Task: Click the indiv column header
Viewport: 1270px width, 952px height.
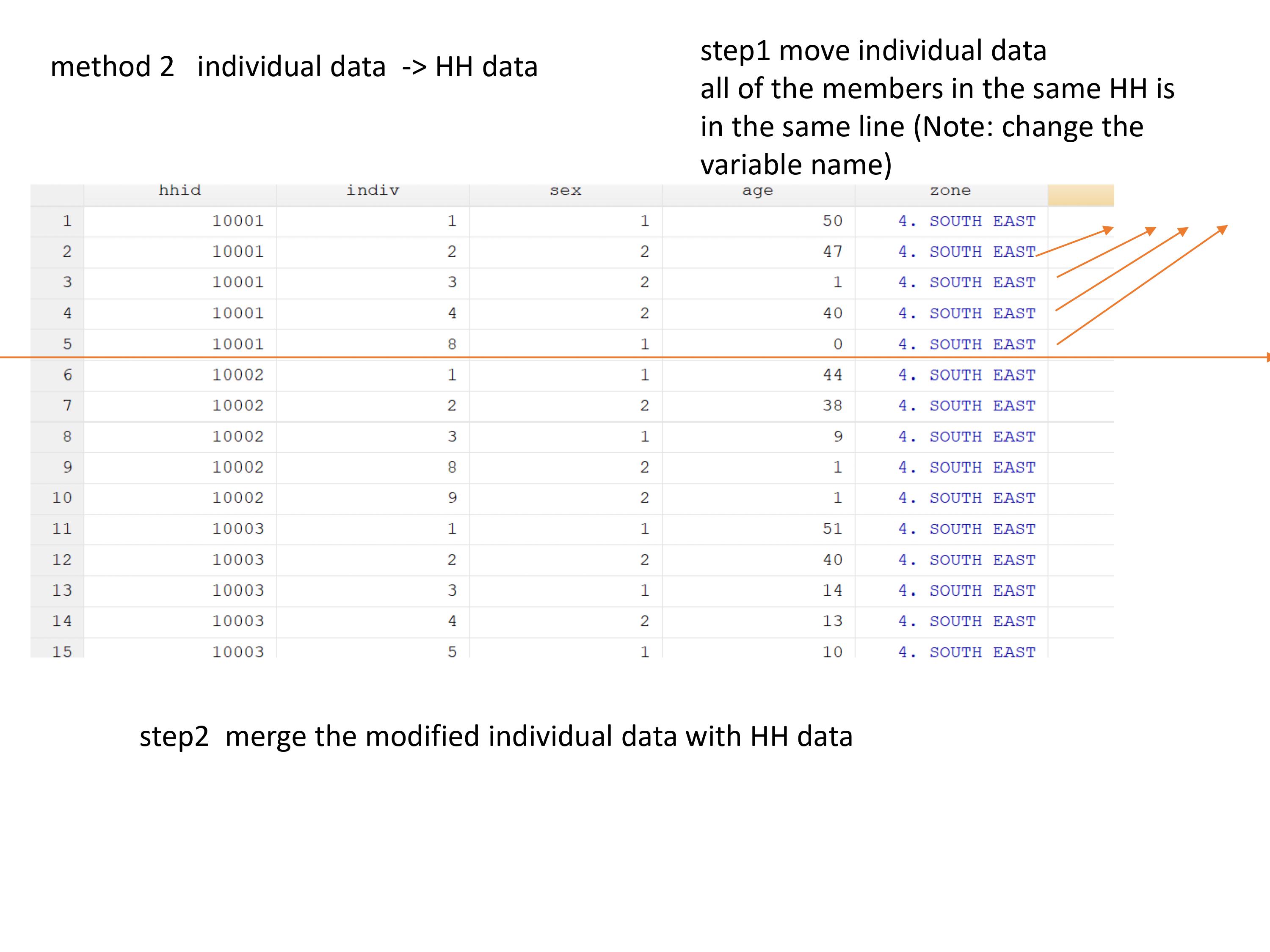Action: click(373, 190)
